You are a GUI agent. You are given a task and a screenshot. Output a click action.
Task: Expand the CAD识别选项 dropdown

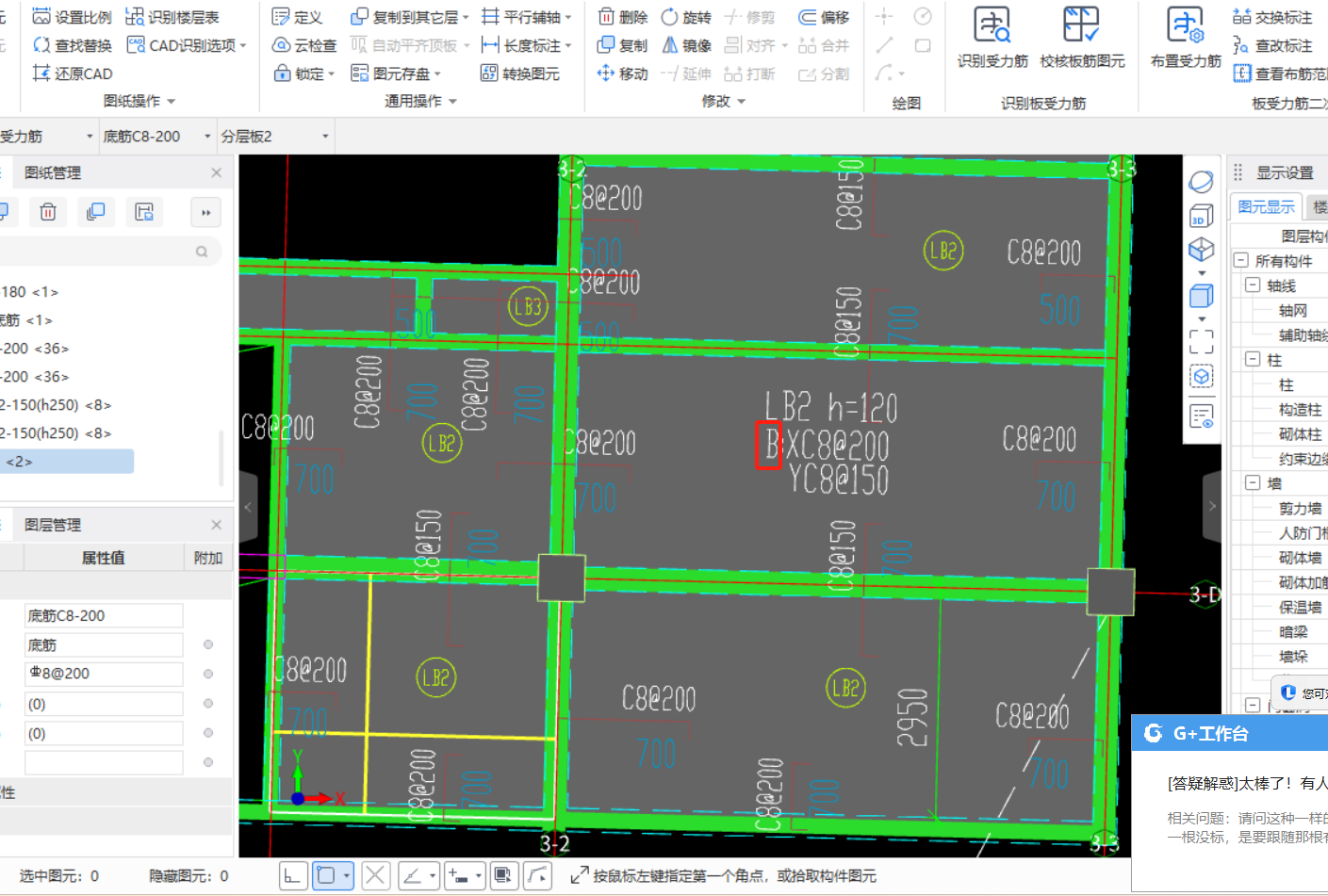pyautogui.click(x=243, y=45)
